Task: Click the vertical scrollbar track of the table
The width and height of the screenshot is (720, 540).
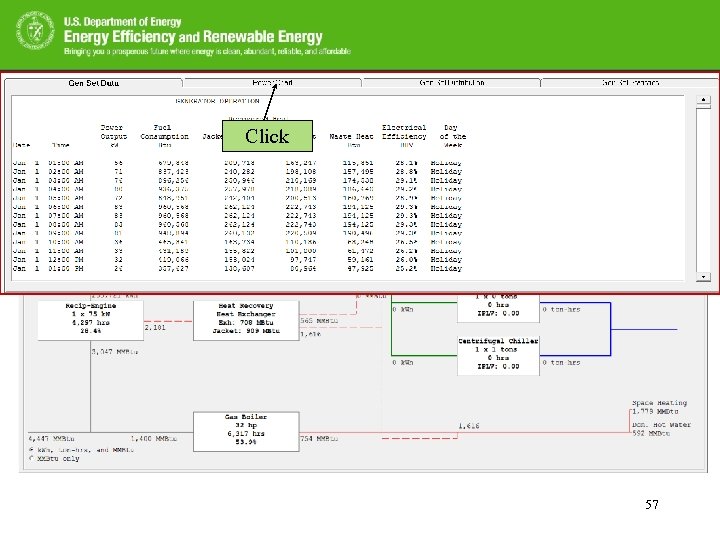Action: 703,189
